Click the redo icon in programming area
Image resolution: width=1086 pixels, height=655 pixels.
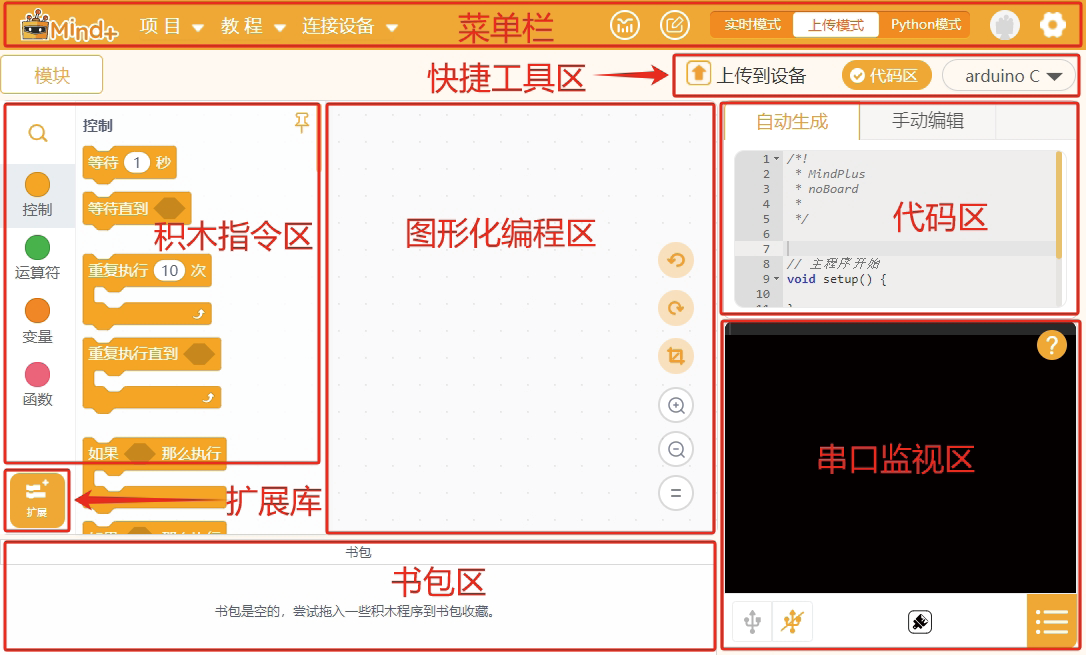pyautogui.click(x=676, y=309)
